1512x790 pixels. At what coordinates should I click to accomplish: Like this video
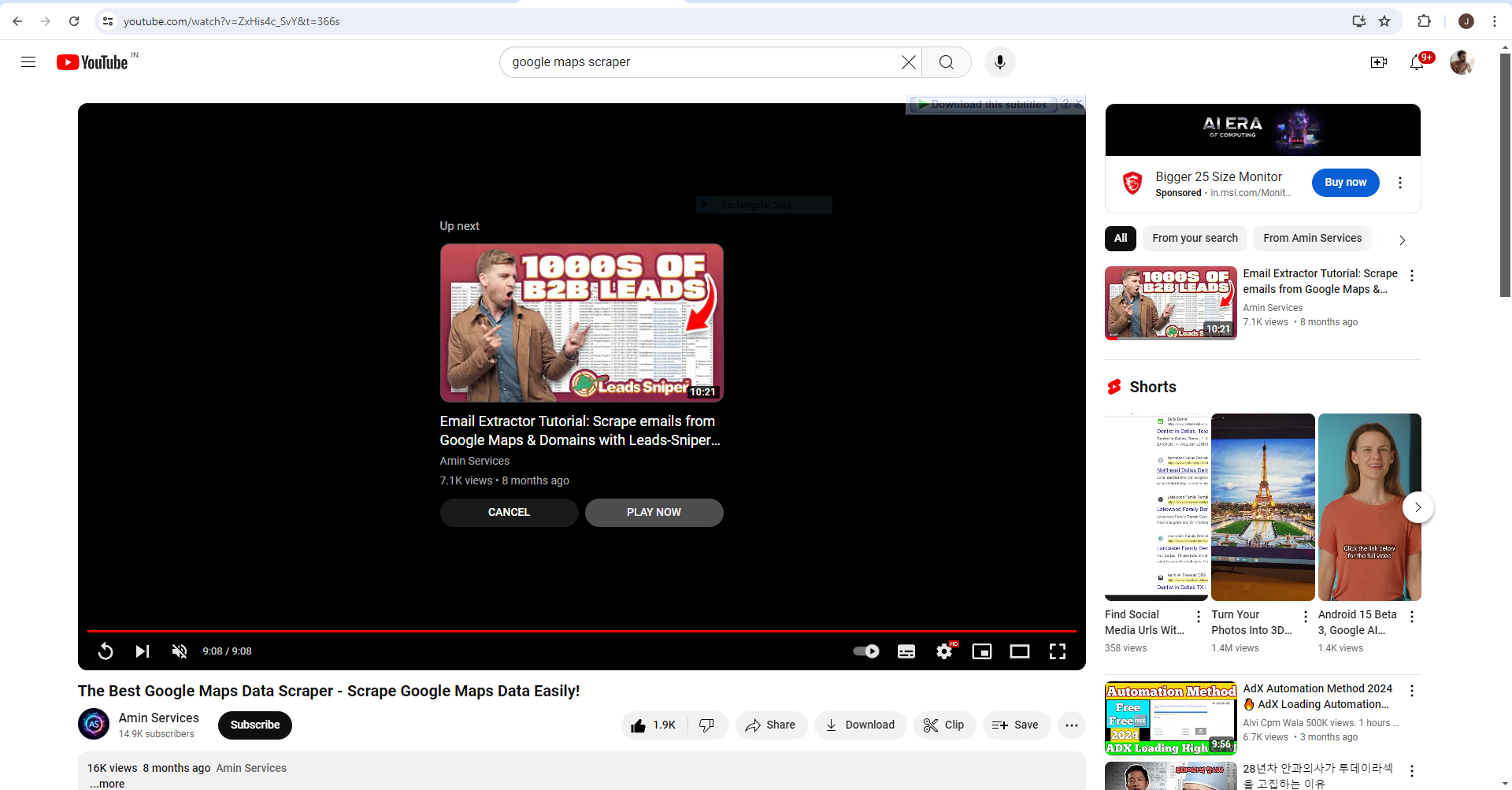coord(654,725)
